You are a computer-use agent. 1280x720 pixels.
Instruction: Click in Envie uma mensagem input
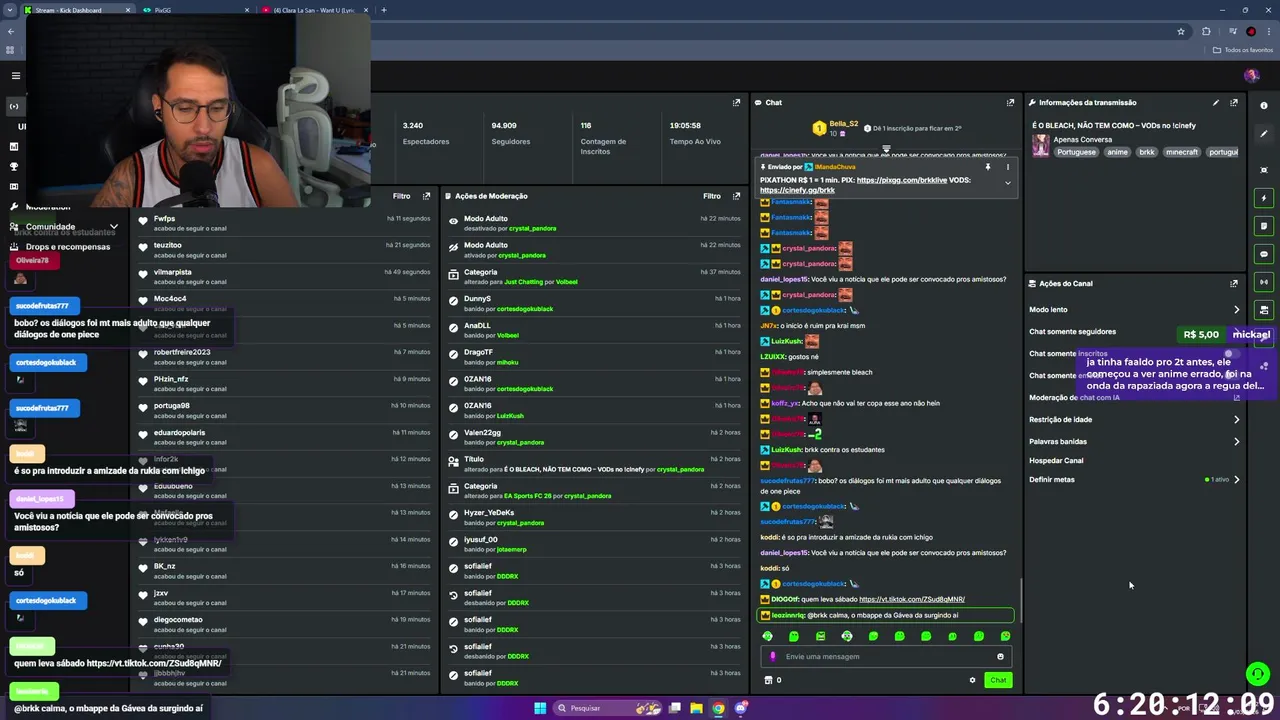click(888, 657)
